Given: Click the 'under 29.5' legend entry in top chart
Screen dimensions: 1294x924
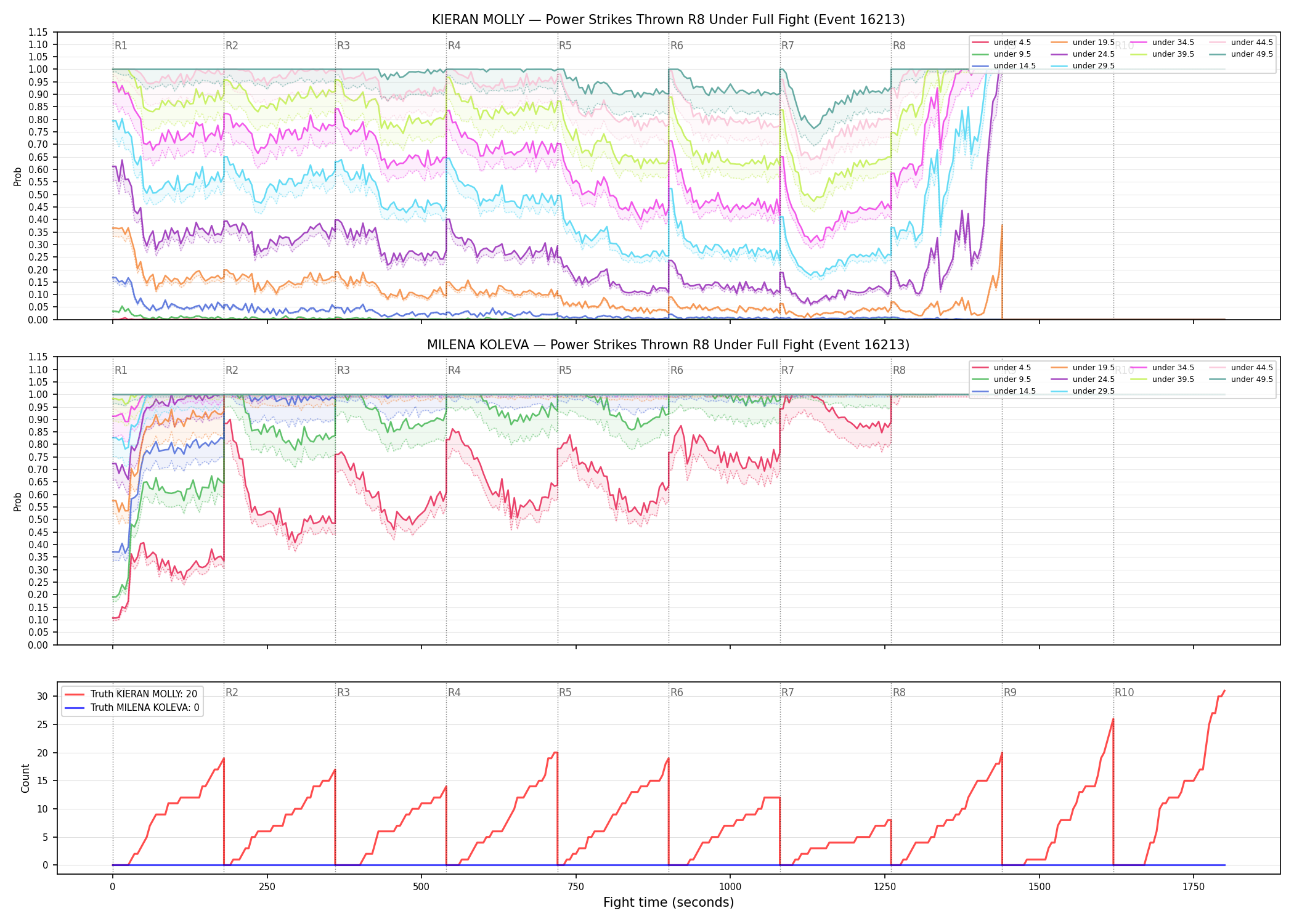Looking at the screenshot, I should (x=1083, y=66).
